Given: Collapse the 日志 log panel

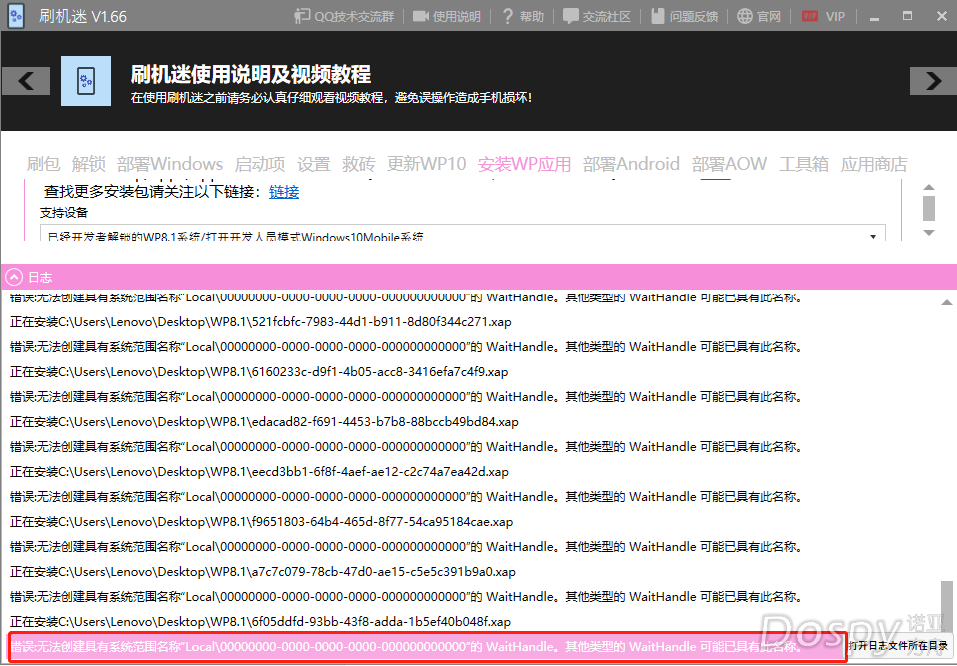Looking at the screenshot, I should pyautogui.click(x=13, y=278).
